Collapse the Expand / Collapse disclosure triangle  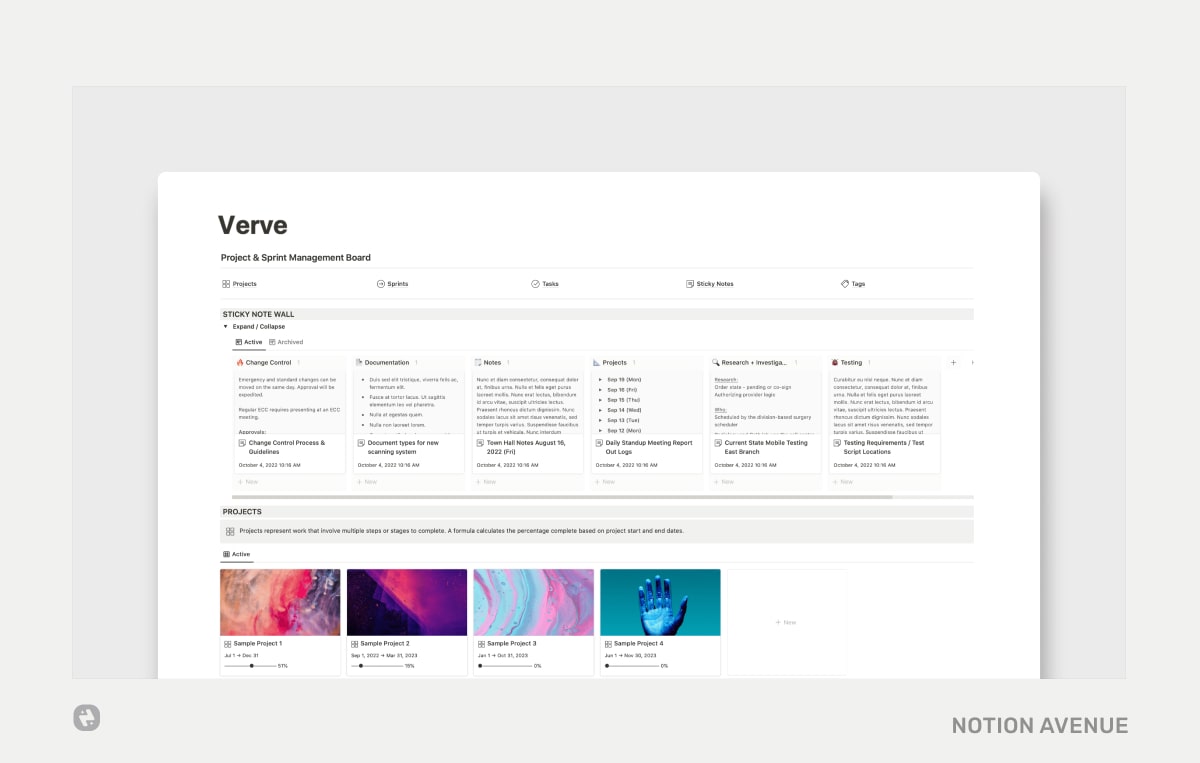pos(226,325)
